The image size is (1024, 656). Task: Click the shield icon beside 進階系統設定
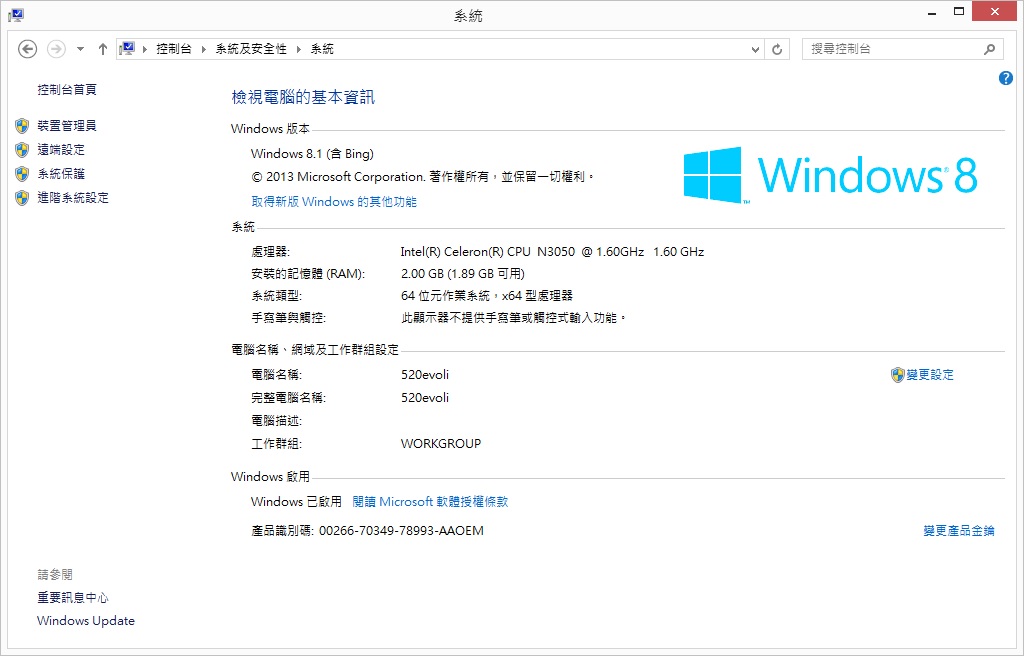coord(22,197)
